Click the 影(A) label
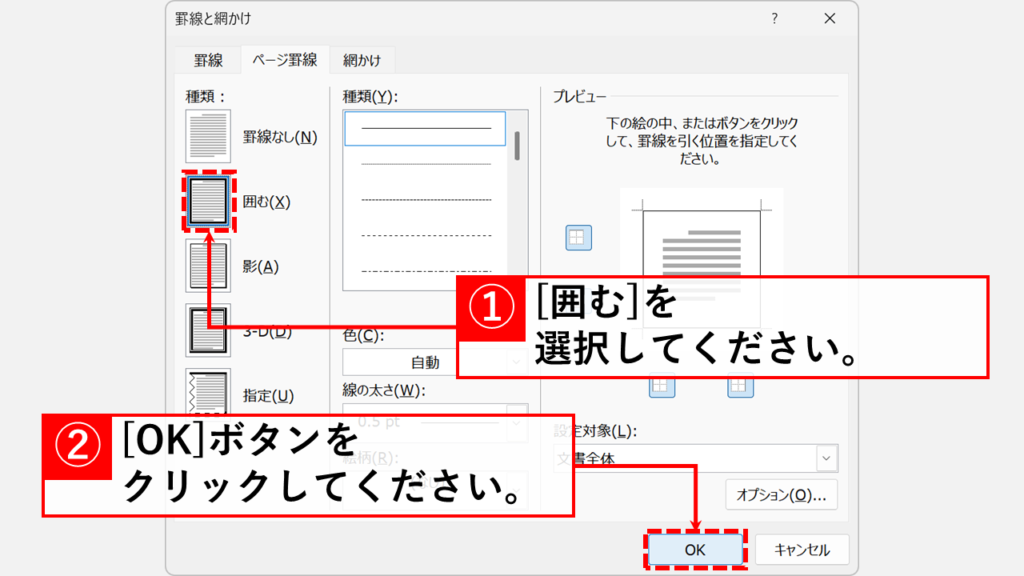Screen dimensions: 1024x576 click(x=261, y=266)
